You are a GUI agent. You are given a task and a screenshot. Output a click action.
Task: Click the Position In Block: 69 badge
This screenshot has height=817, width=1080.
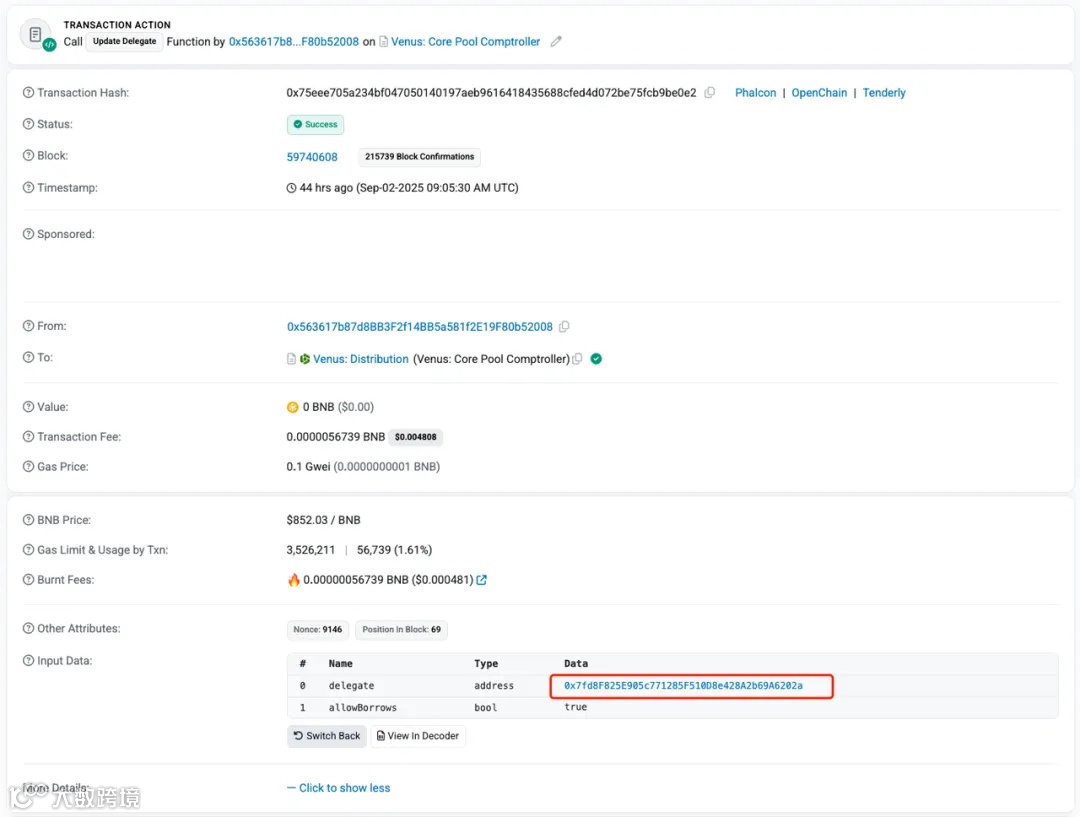pyautogui.click(x=402, y=630)
